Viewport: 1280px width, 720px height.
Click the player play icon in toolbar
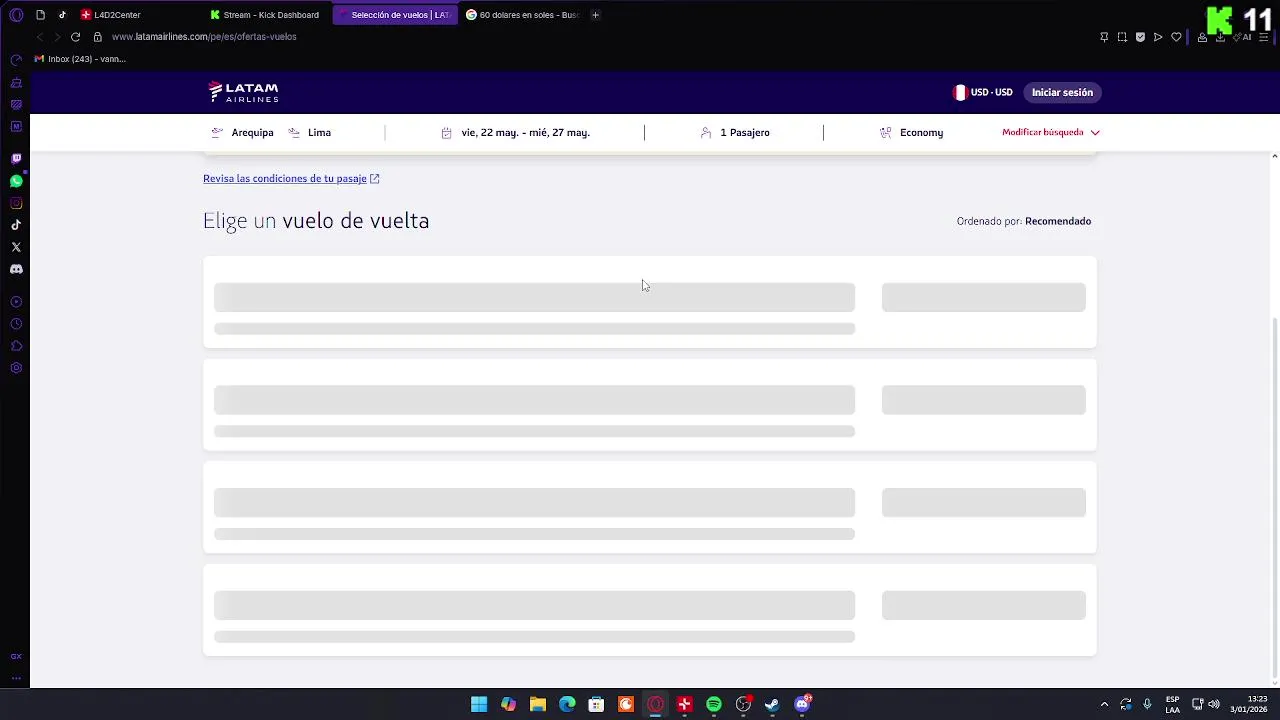pyautogui.click(x=1158, y=37)
